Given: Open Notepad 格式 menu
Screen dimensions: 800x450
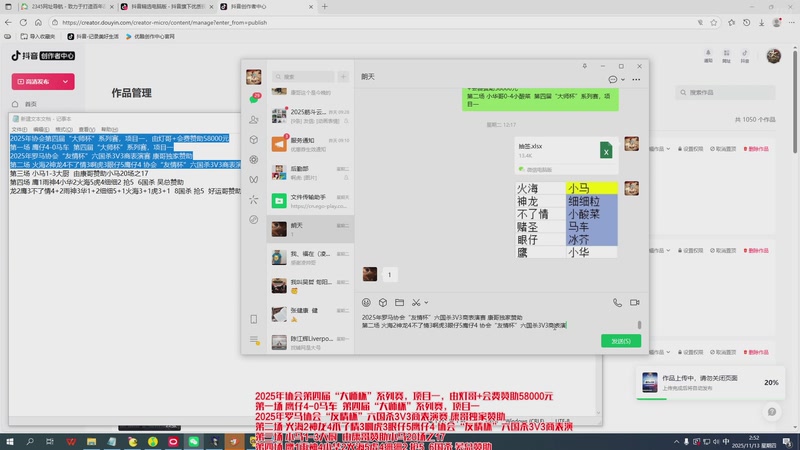Looking at the screenshot, I should click(64, 130).
